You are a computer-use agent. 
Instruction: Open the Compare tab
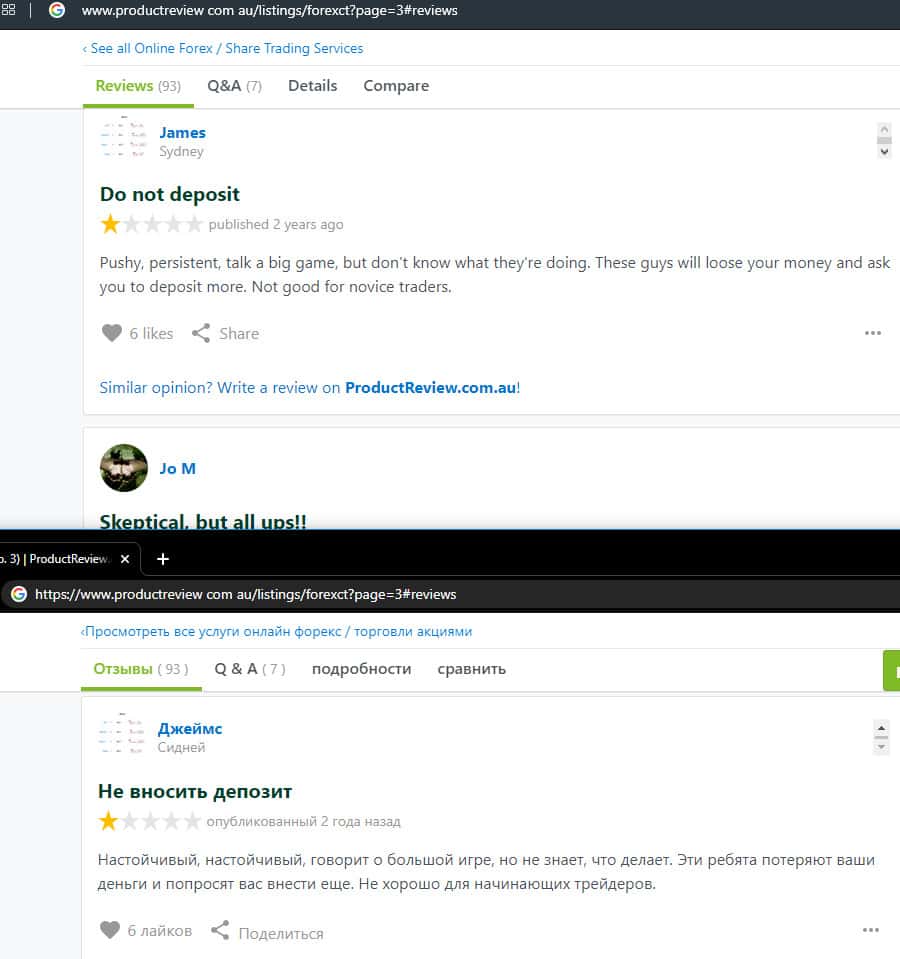click(396, 86)
